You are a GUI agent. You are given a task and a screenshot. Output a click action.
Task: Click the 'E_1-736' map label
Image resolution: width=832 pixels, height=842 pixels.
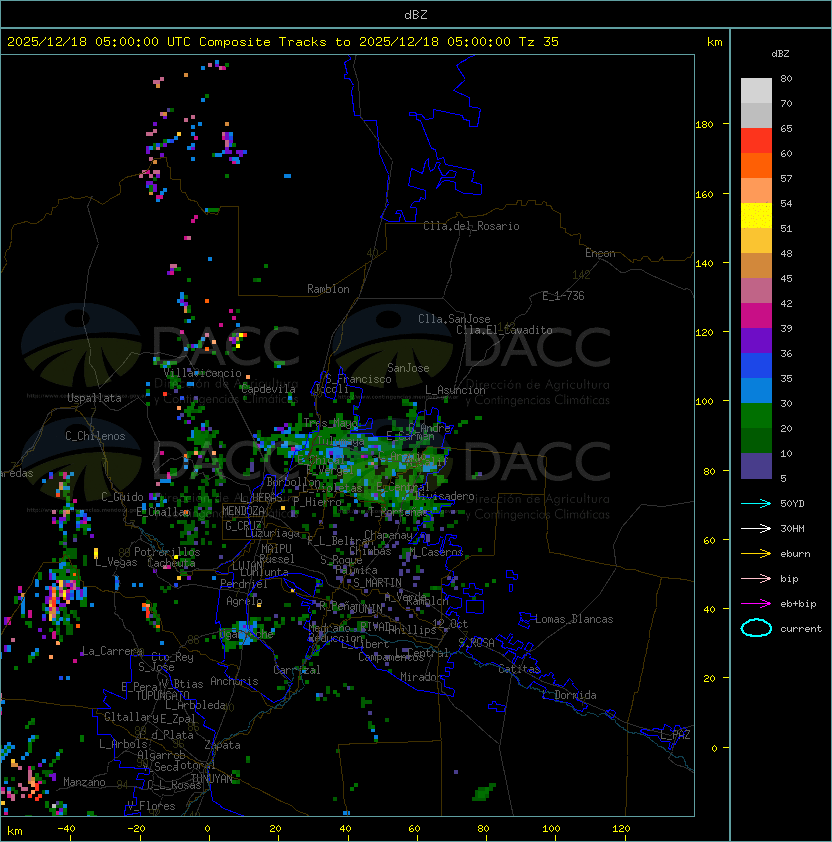pos(563,296)
